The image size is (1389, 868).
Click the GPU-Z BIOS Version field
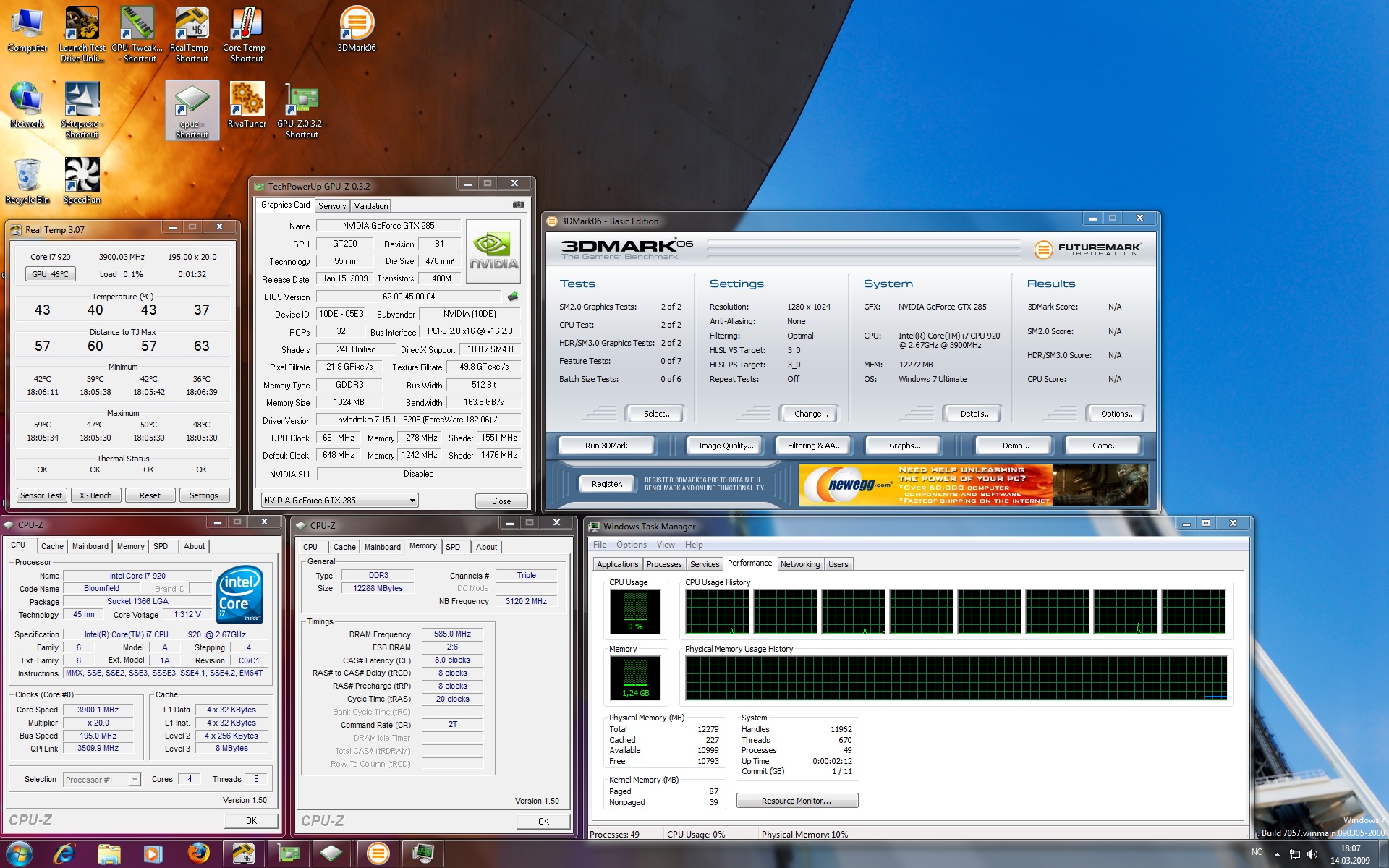coord(409,297)
